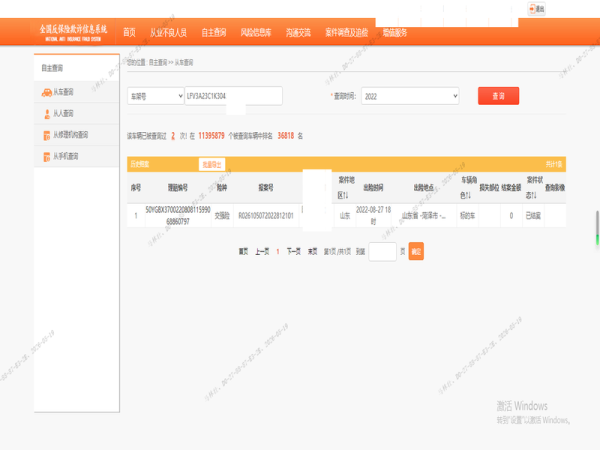Click the anti-fraud system logo
The width and height of the screenshot is (600, 450).
tap(73, 32)
